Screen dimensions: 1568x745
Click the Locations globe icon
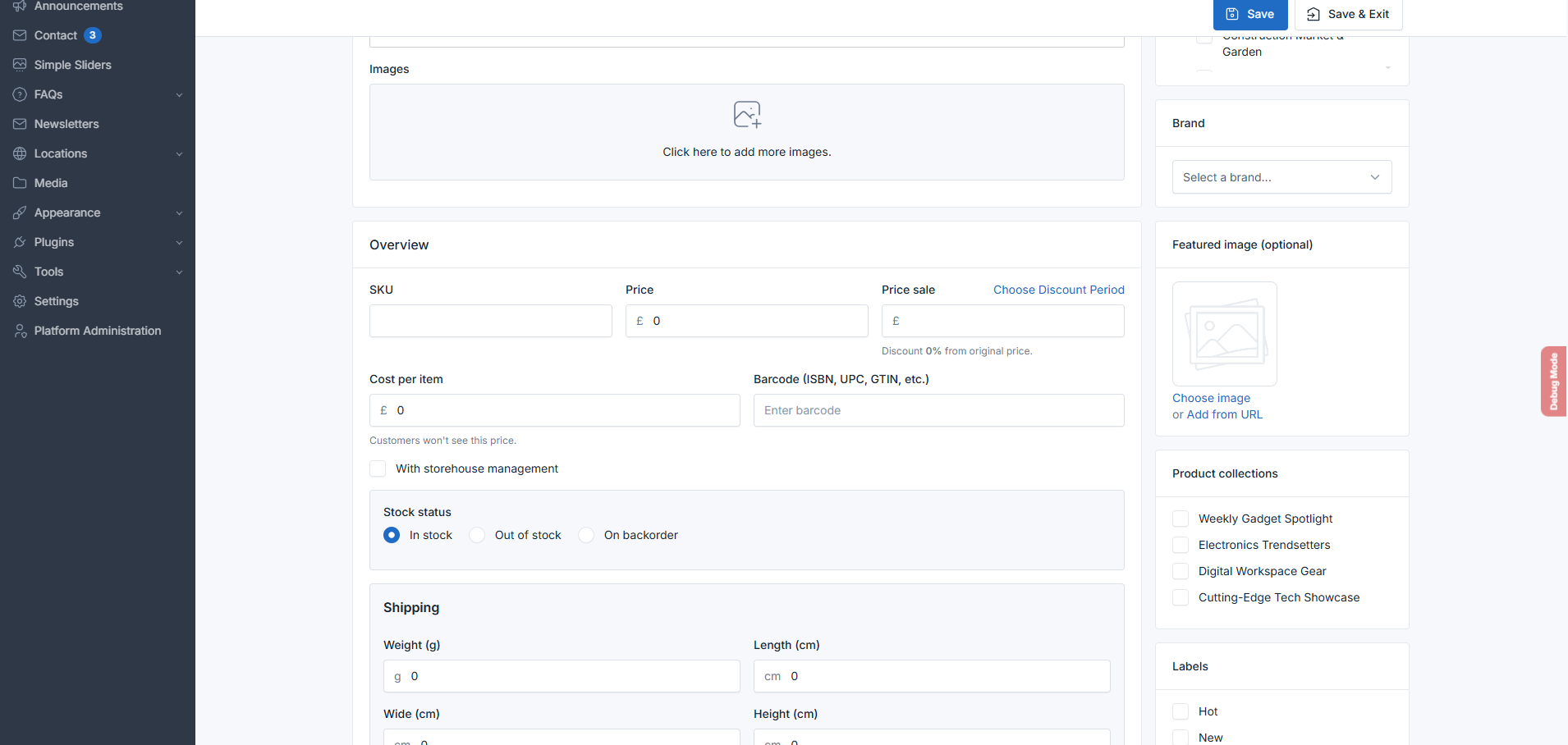pos(20,153)
